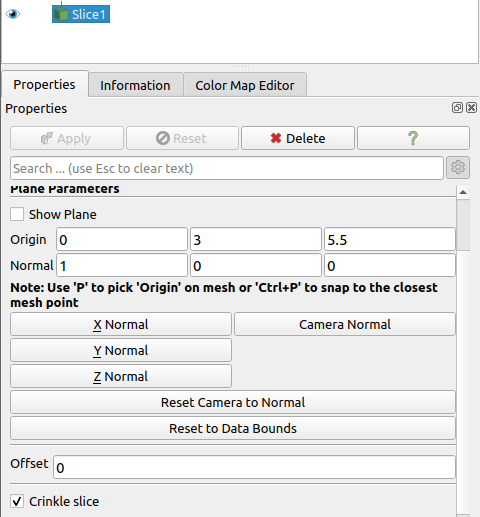Enable the Show Plane checkbox
480x517 pixels.
(17, 214)
